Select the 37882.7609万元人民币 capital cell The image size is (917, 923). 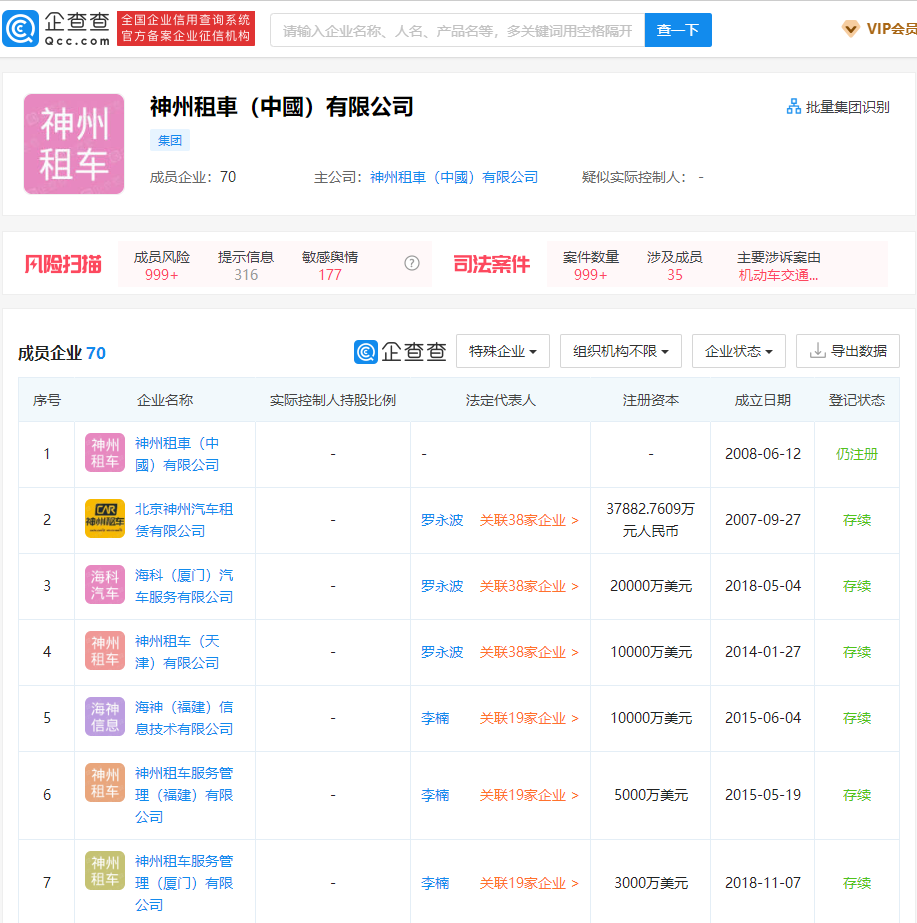(650, 520)
